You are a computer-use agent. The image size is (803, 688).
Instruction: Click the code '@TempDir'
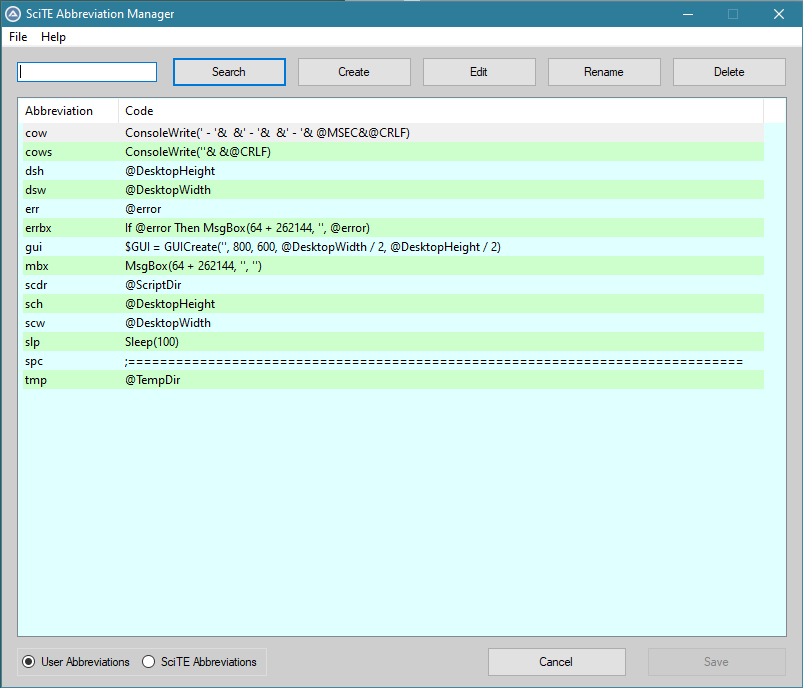click(153, 380)
